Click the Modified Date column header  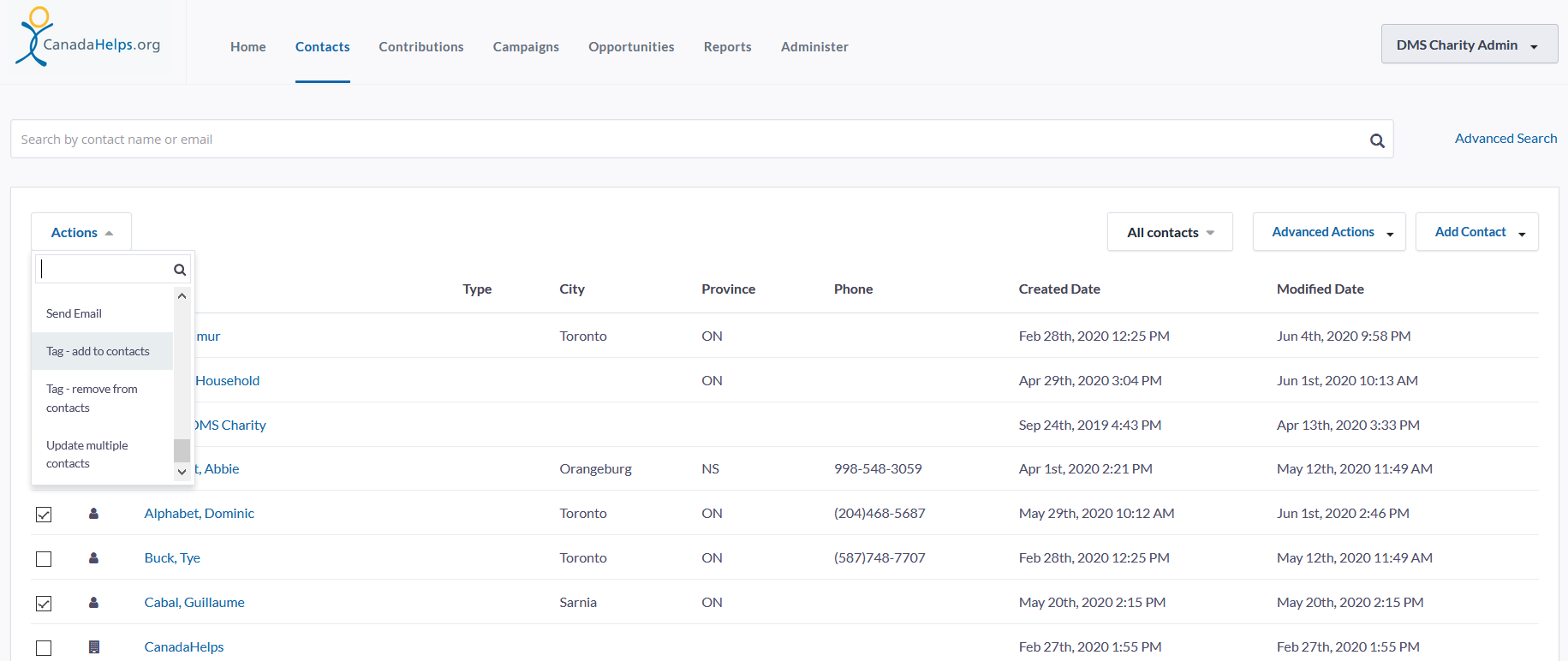click(x=1321, y=289)
